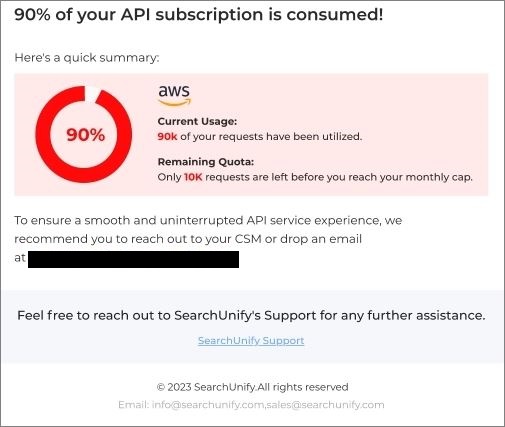
Task: Click the "Feel free to reach out" support message
Action: [251, 315]
